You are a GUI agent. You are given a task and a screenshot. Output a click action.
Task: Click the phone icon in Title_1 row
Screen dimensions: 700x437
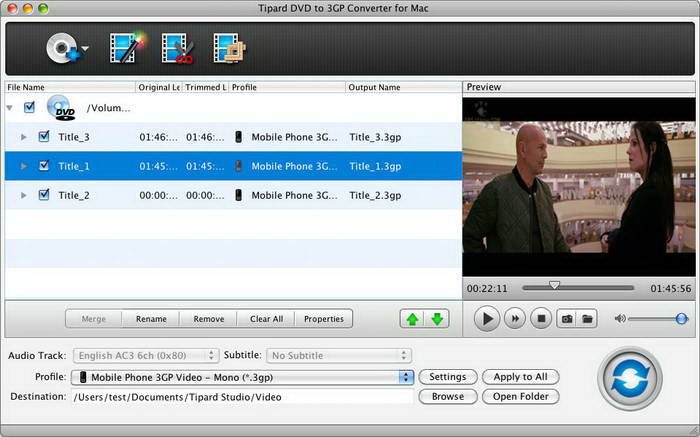(238, 166)
